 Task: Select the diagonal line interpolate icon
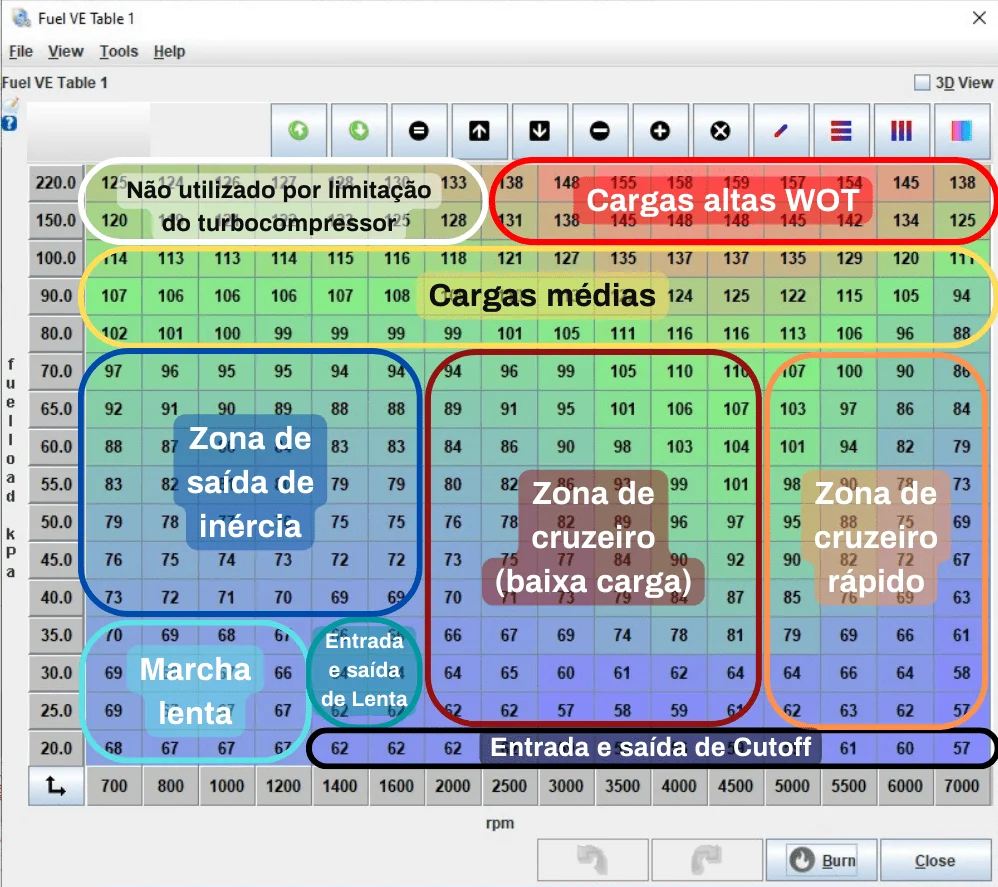(781, 131)
